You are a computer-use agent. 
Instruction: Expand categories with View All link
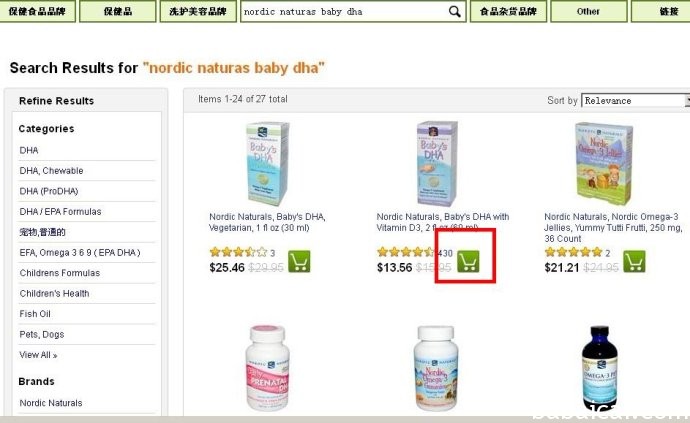coord(38,355)
